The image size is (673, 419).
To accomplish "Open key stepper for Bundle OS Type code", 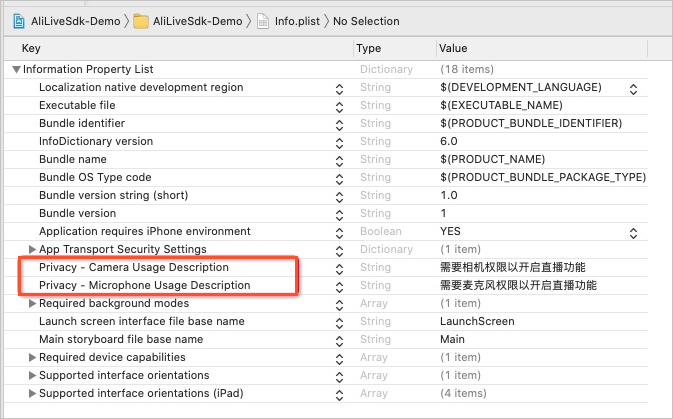I will [x=340, y=179].
